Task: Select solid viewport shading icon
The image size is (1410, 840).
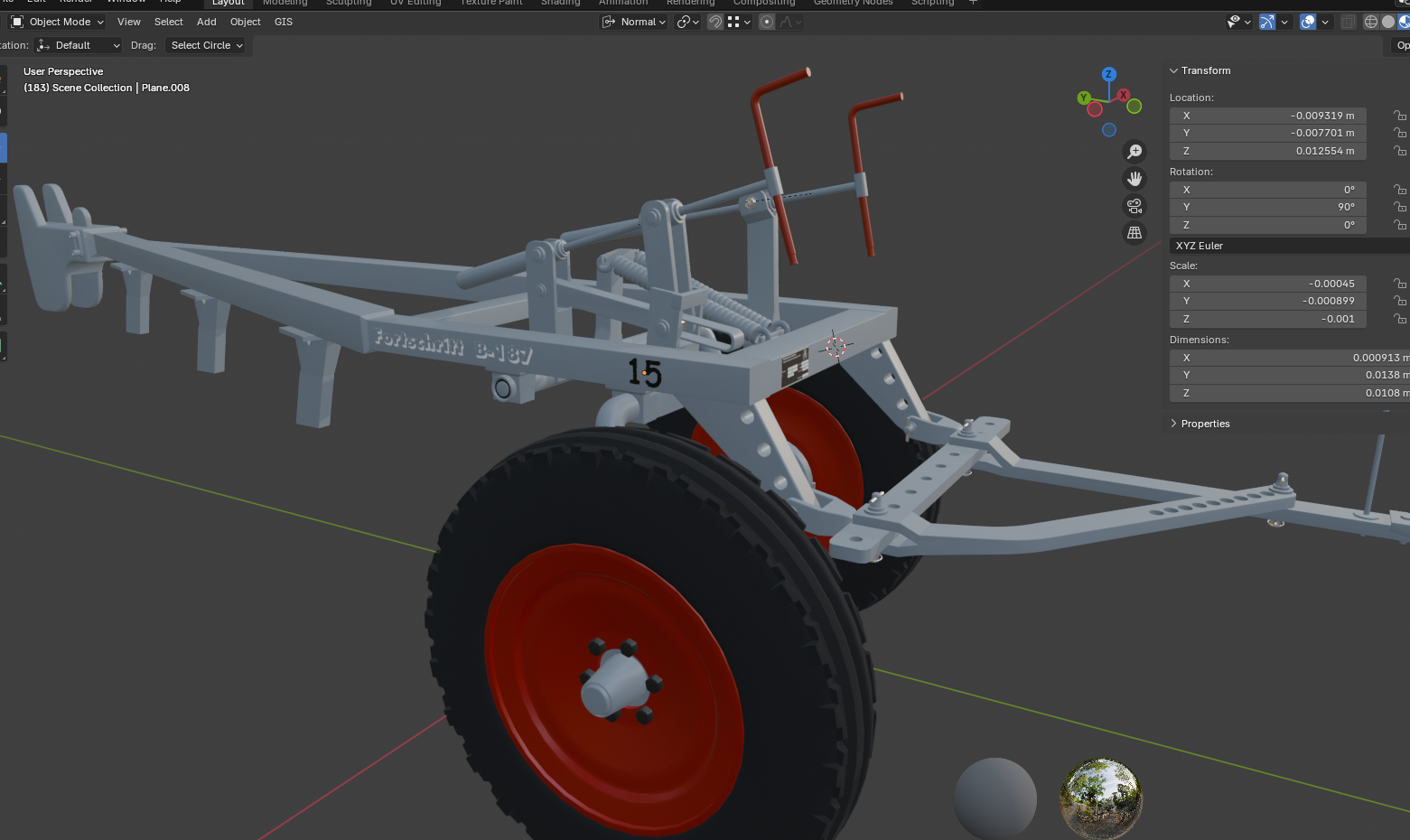Action: pos(1388,22)
